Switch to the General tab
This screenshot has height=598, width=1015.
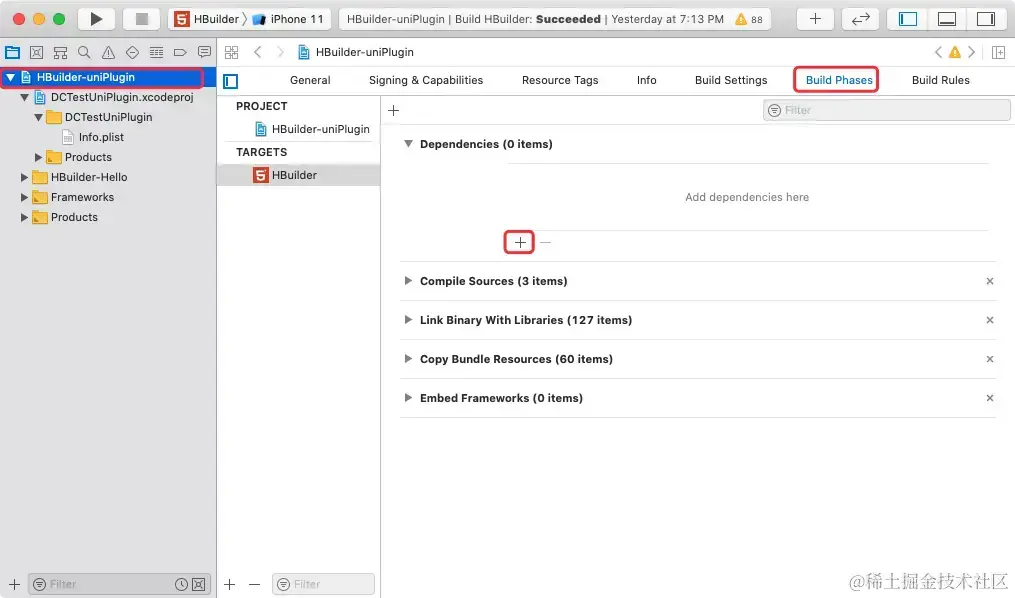(310, 80)
